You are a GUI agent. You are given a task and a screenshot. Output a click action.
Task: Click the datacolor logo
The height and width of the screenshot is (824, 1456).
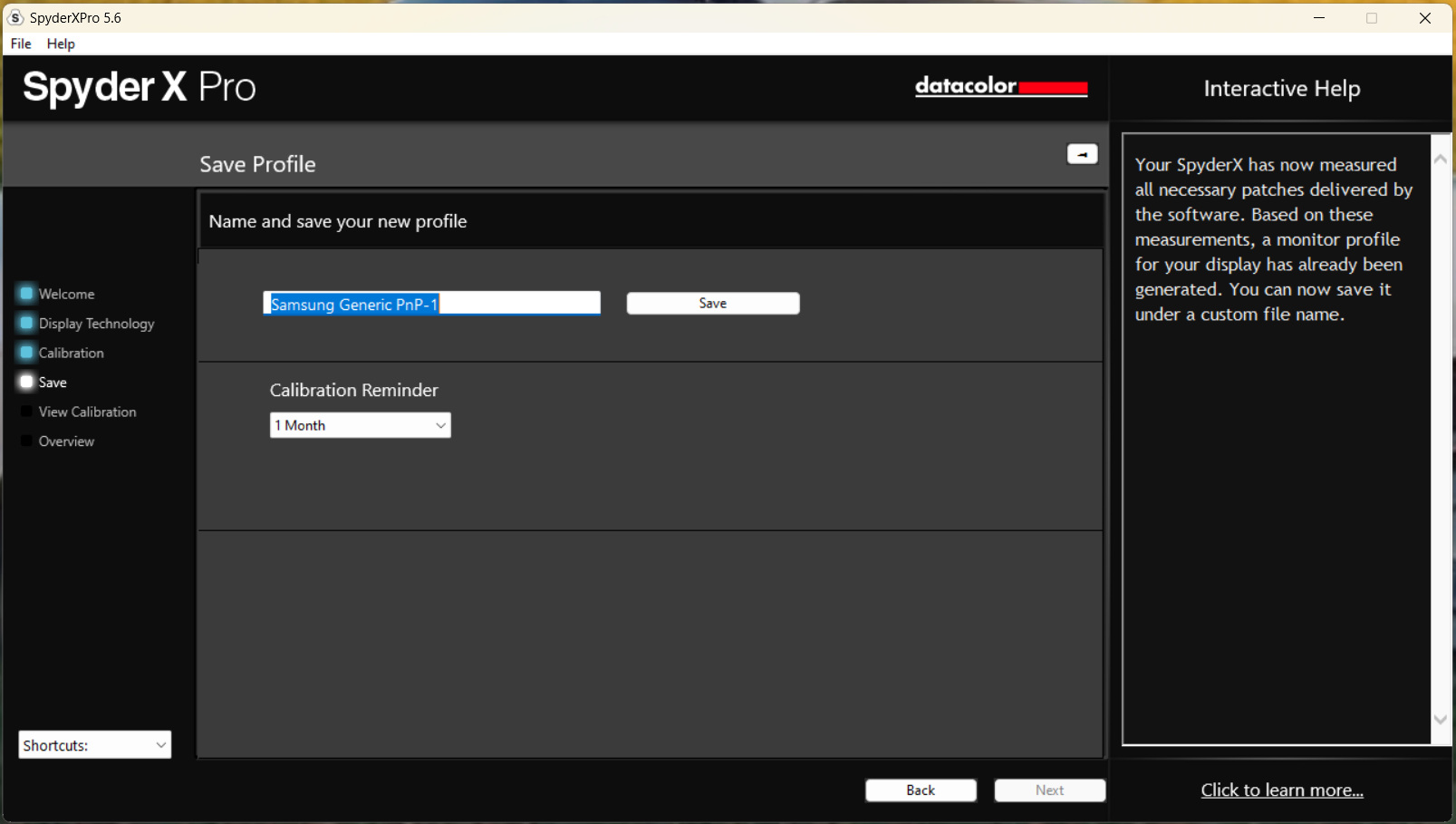1001,86
